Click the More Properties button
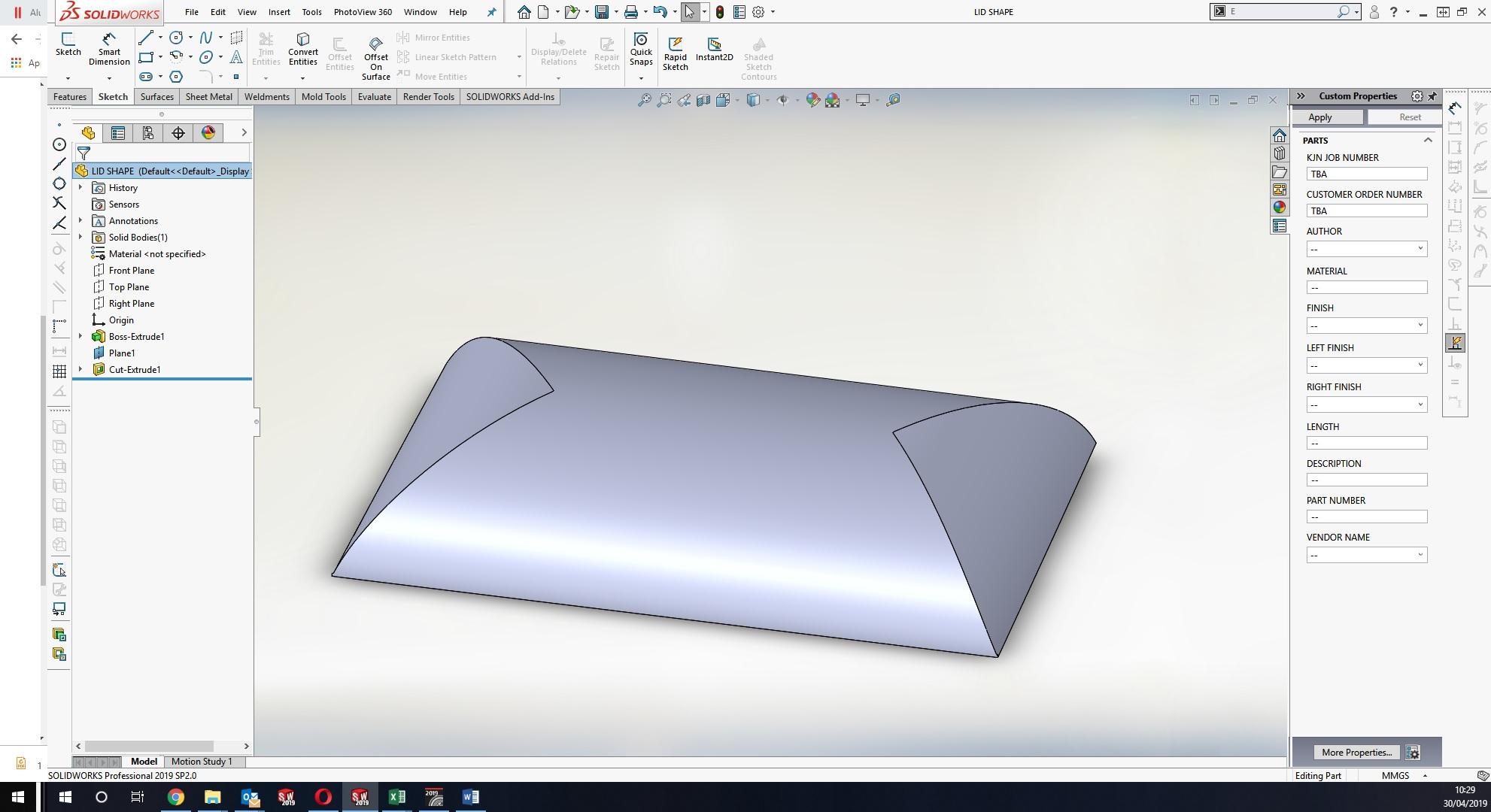Screen dimensions: 1491x812 (x=1356, y=752)
